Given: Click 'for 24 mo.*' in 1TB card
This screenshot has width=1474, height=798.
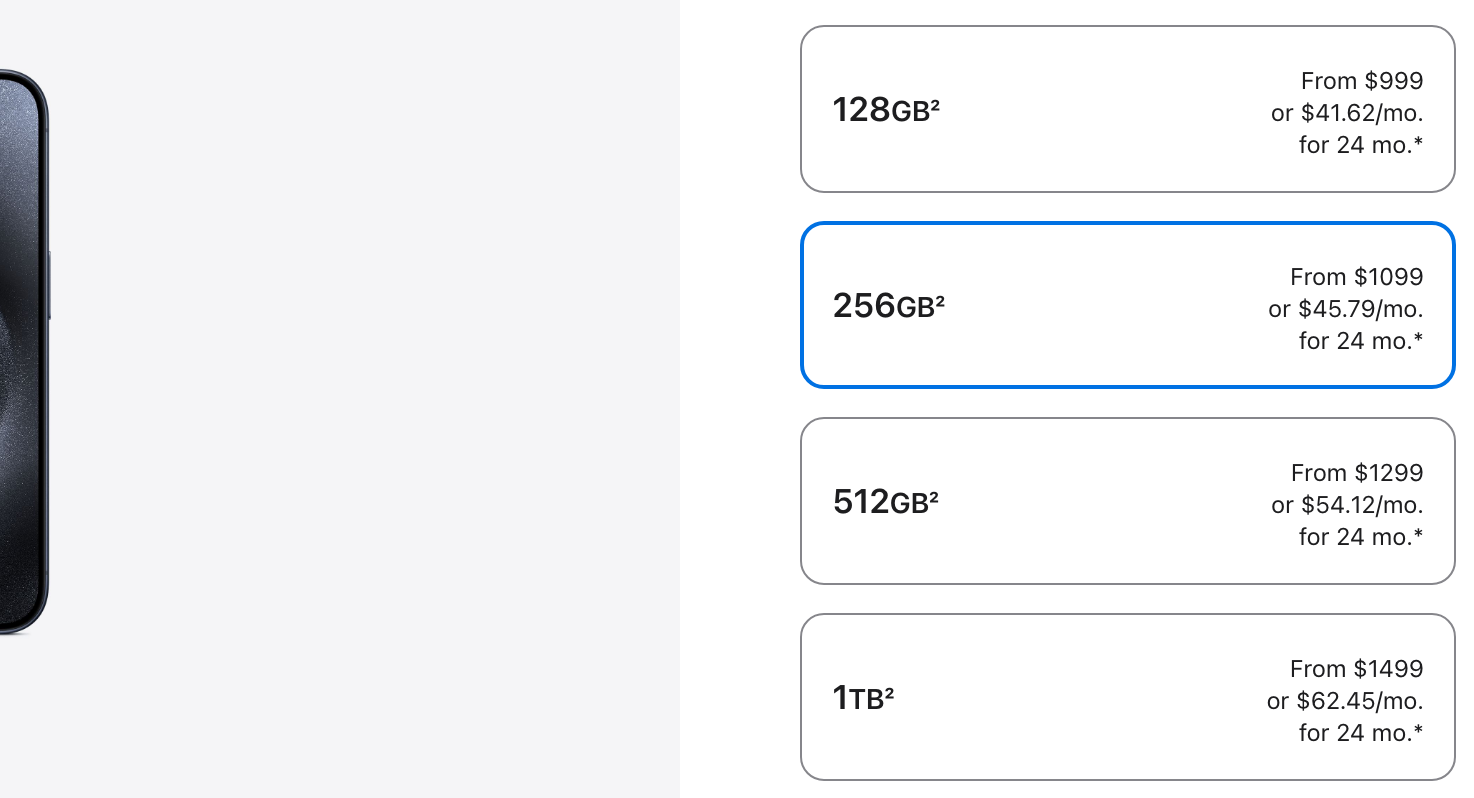Looking at the screenshot, I should [x=1360, y=733].
